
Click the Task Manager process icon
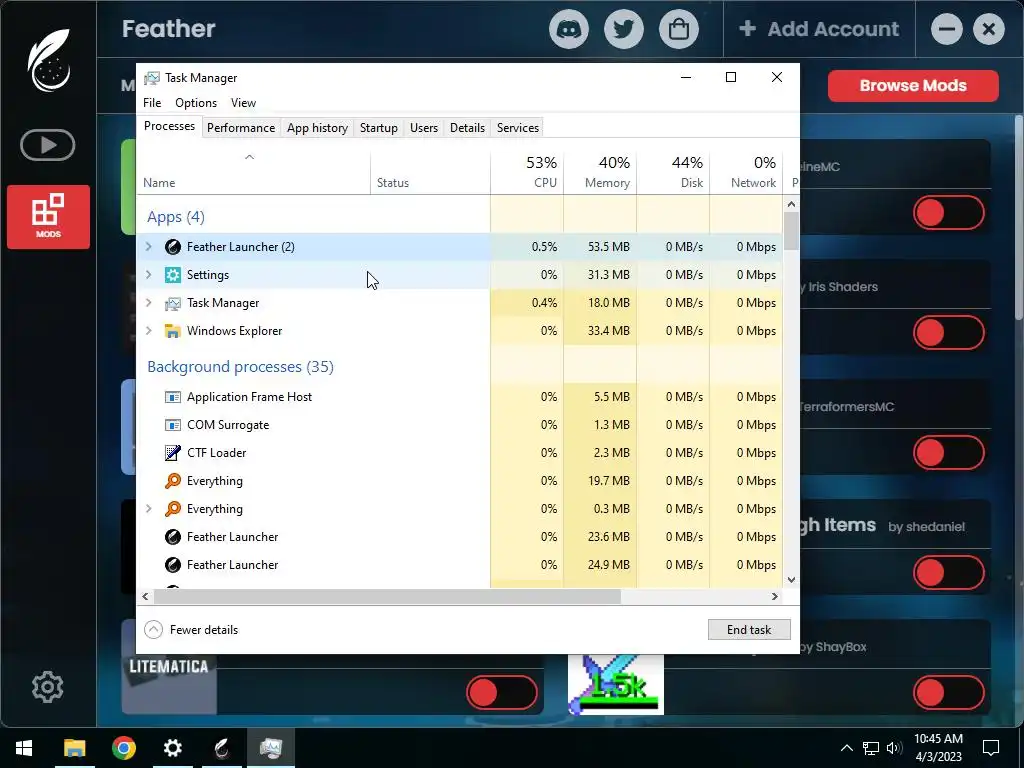click(172, 303)
